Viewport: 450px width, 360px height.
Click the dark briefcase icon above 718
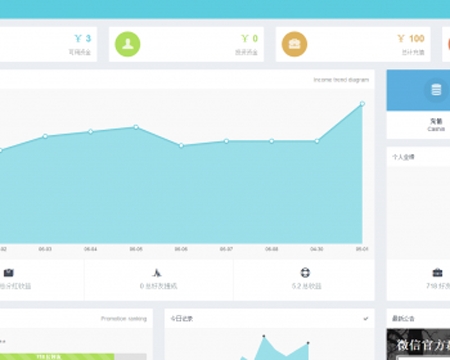[437, 273]
